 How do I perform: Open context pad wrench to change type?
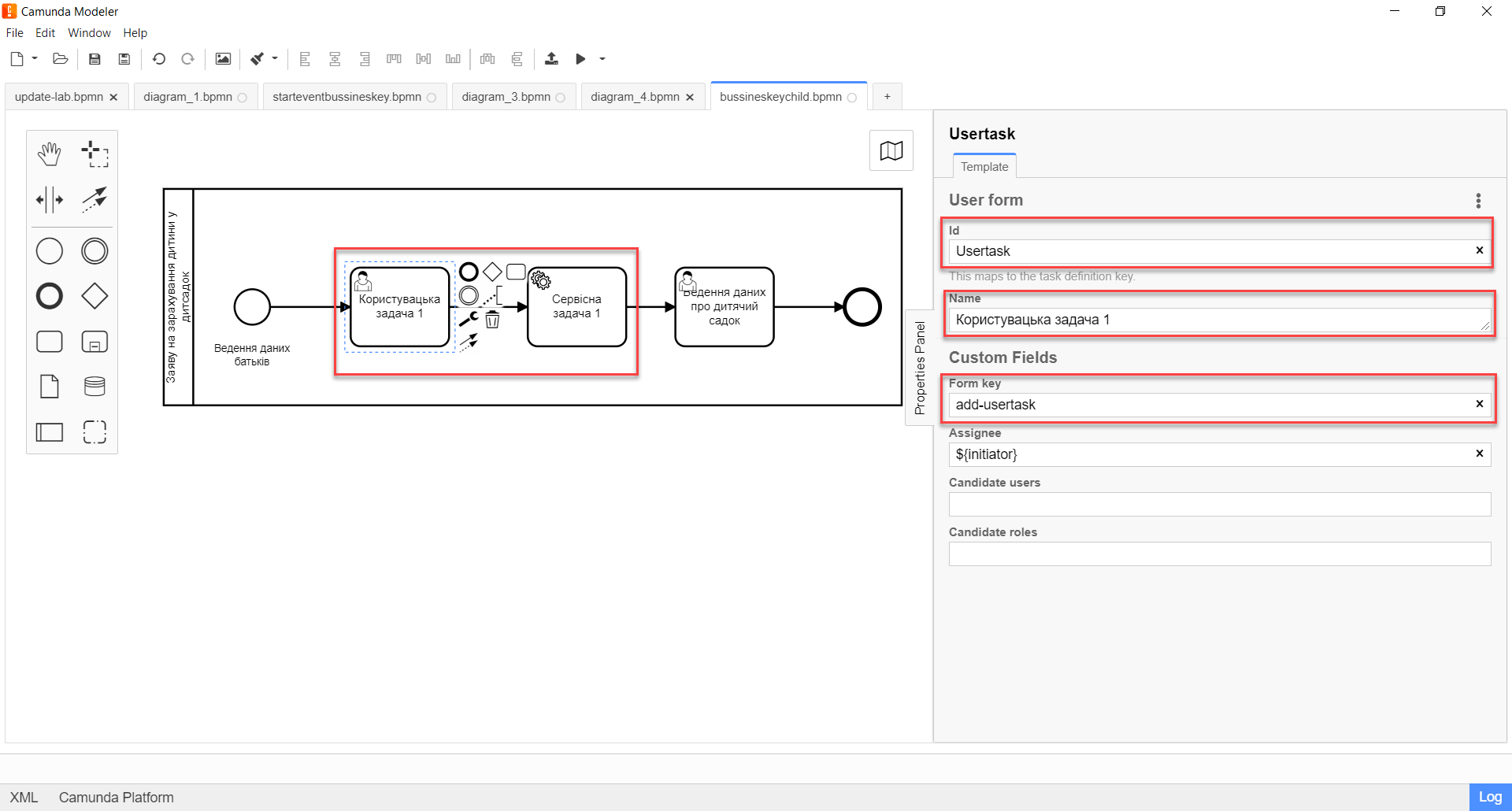point(469,319)
